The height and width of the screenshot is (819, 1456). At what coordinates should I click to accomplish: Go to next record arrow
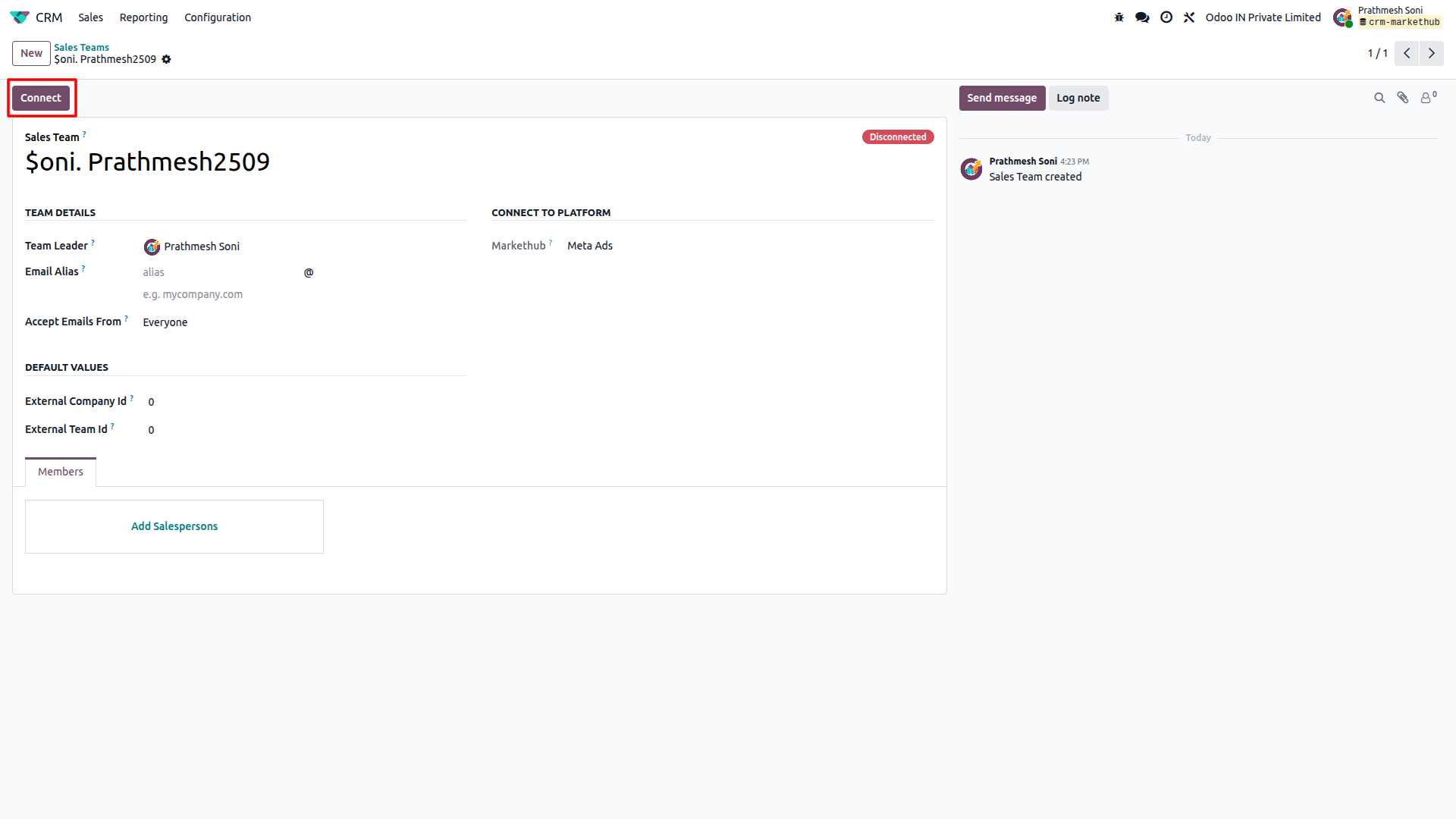coord(1432,53)
